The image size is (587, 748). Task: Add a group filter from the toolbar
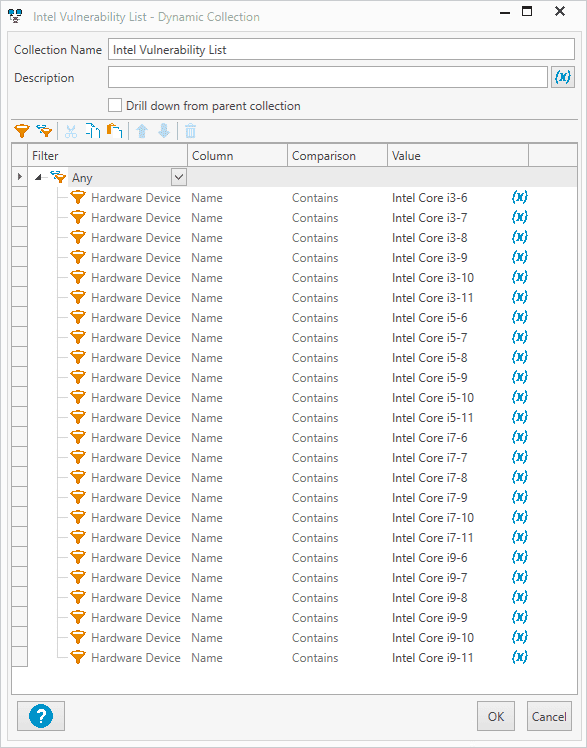[x=45, y=131]
